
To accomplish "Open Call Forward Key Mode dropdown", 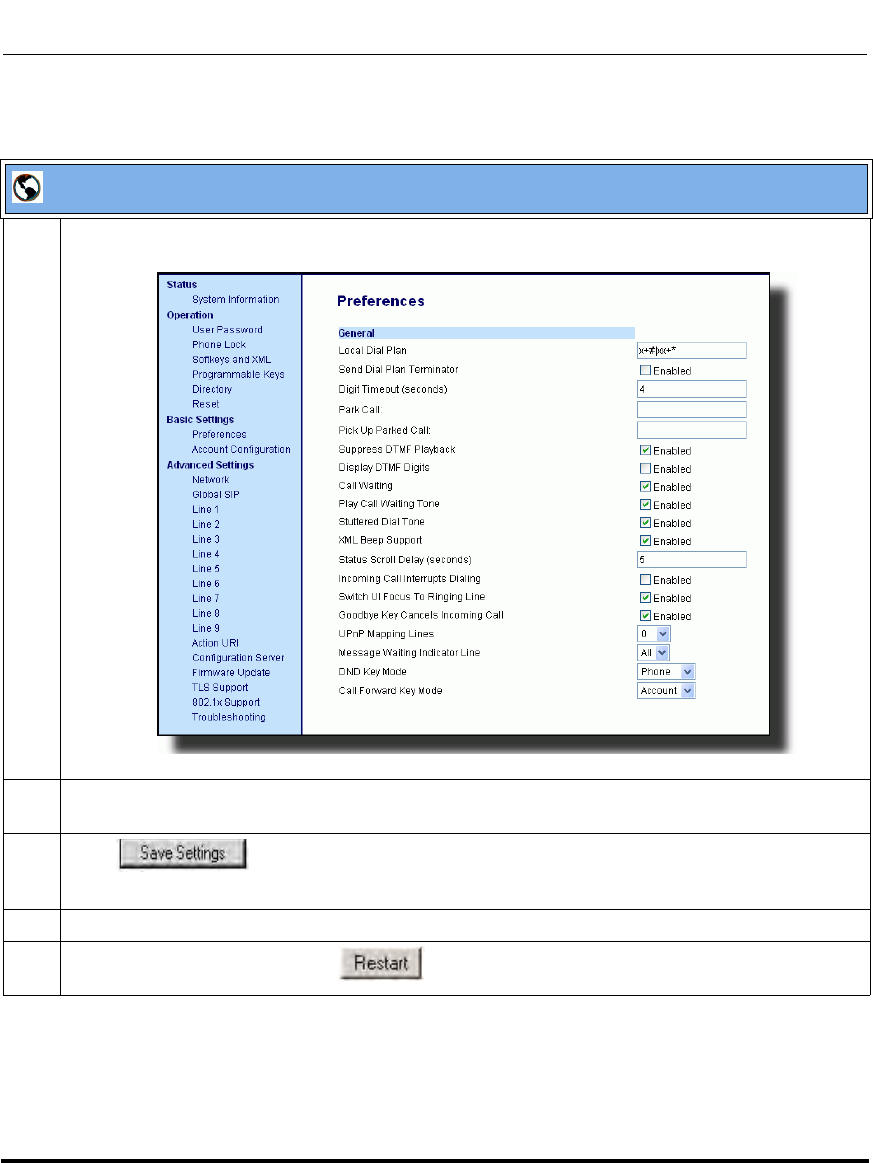I will pyautogui.click(x=666, y=691).
